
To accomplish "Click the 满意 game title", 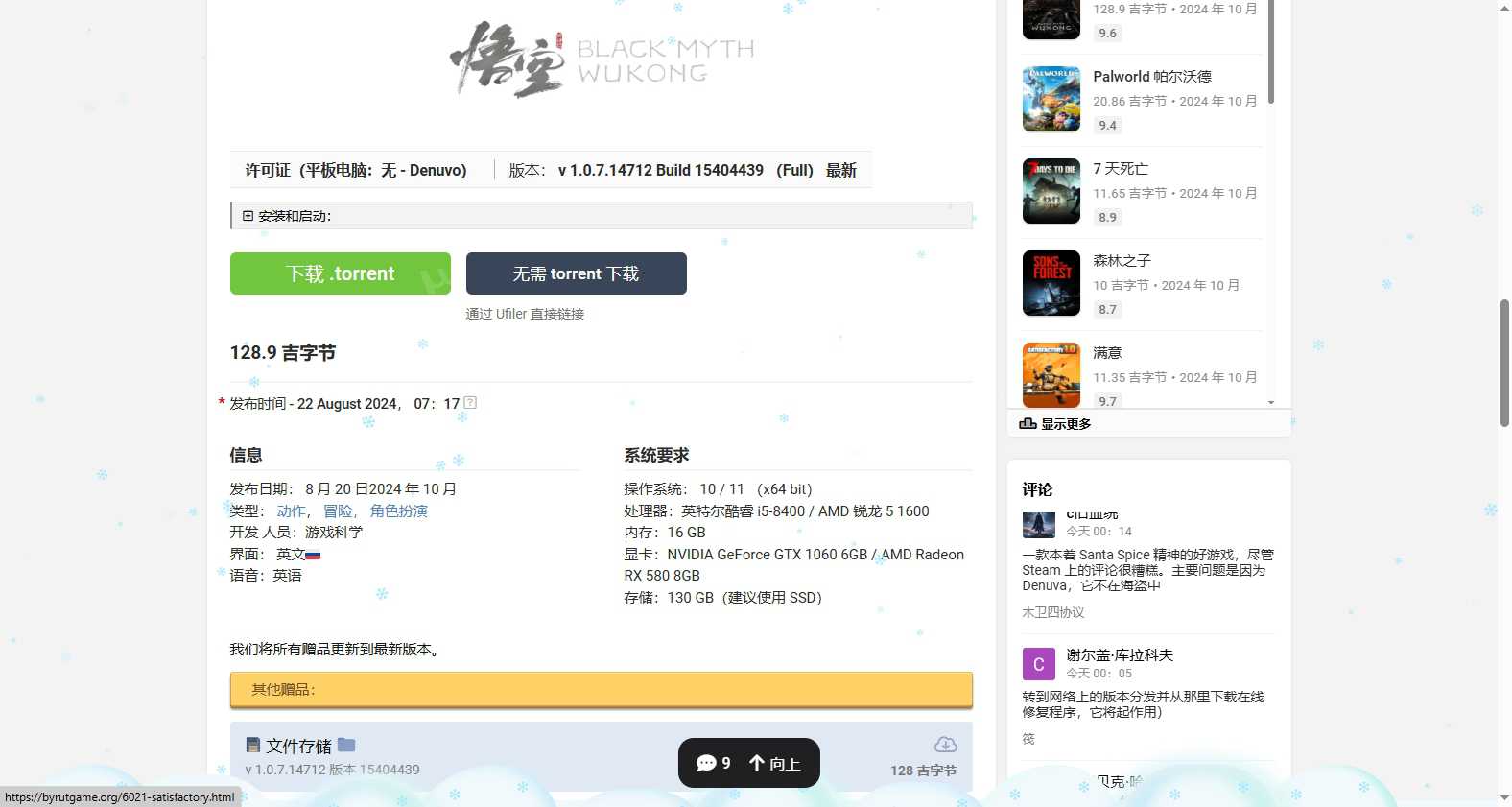I will point(1107,353).
